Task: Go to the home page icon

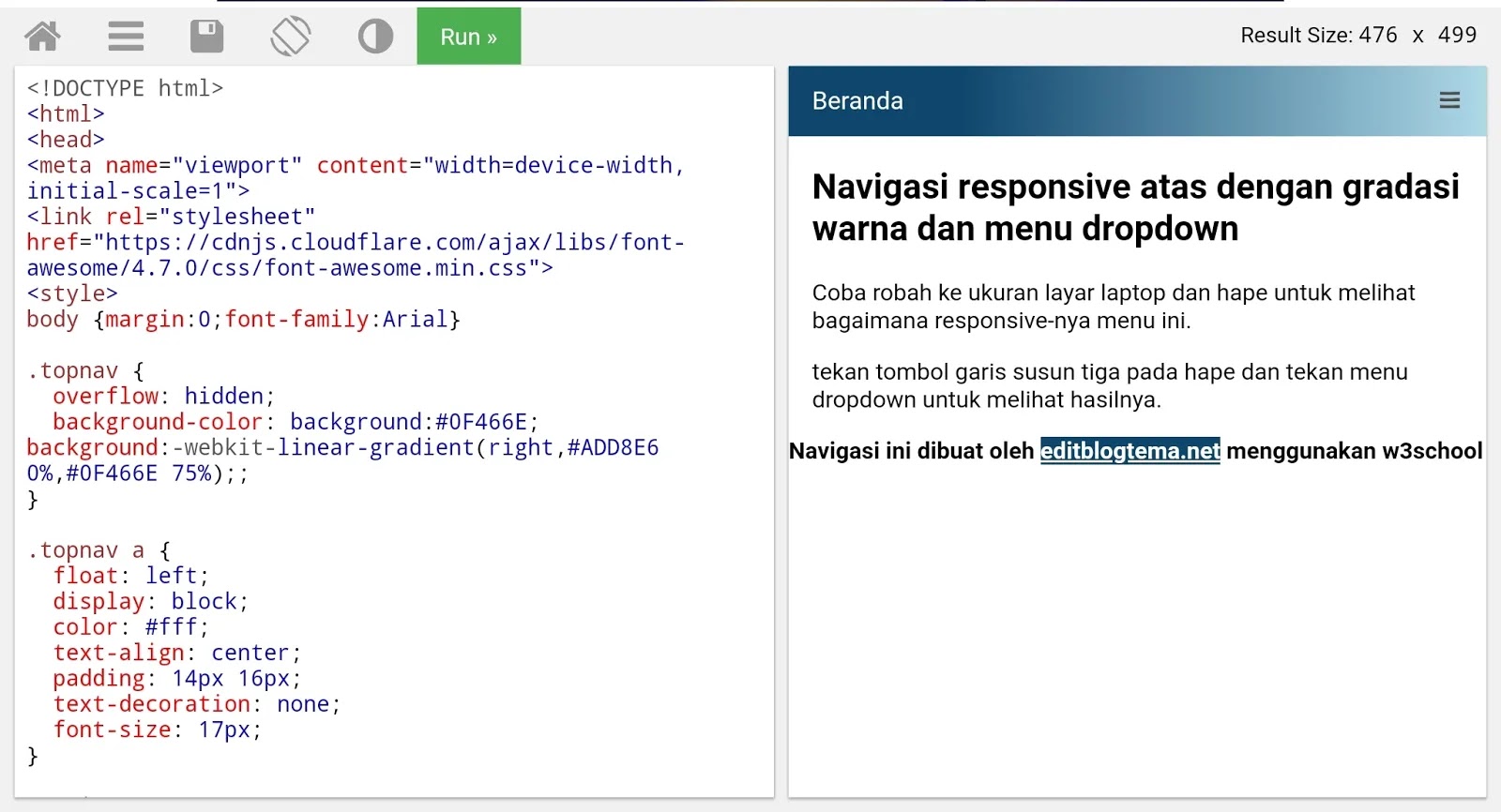Action: click(42, 37)
